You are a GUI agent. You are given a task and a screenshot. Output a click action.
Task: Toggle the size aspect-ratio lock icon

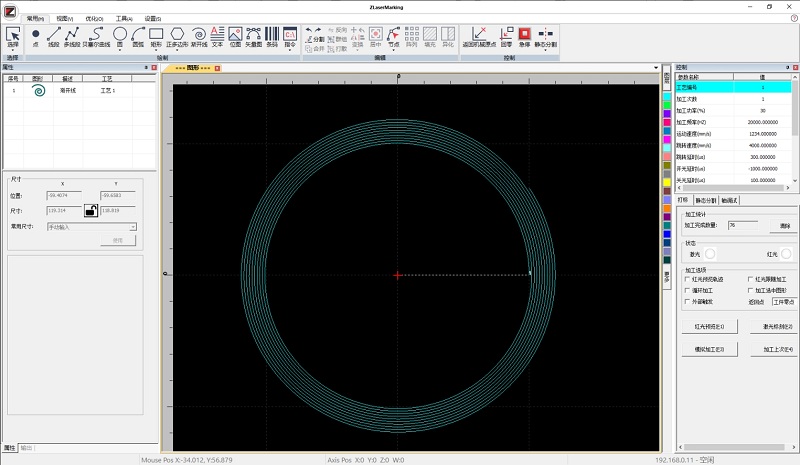point(89,211)
